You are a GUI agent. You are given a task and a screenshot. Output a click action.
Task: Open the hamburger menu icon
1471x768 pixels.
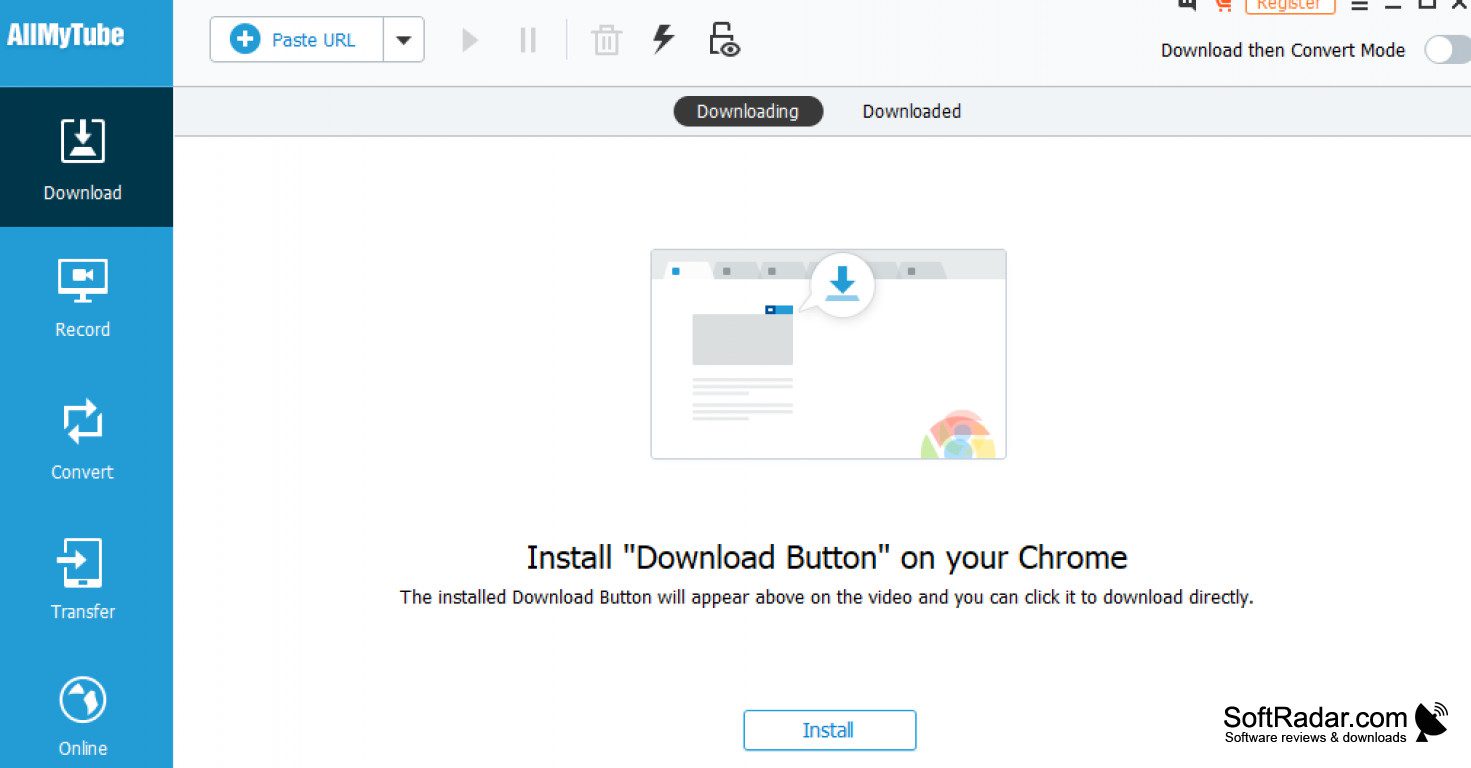[1359, 5]
